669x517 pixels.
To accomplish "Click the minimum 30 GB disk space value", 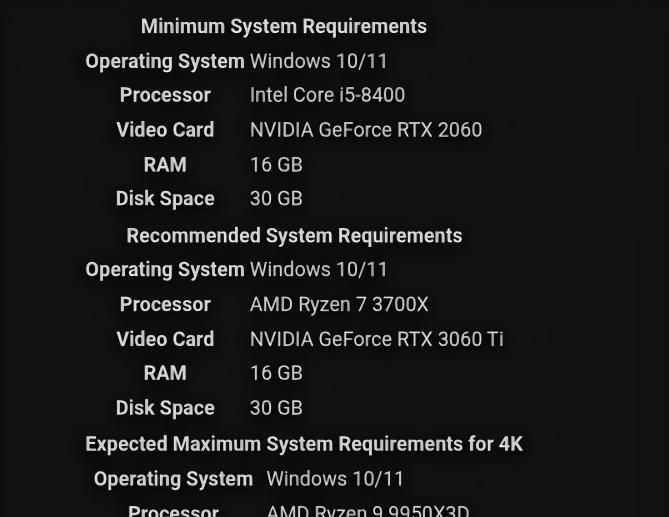I will coord(276,198).
